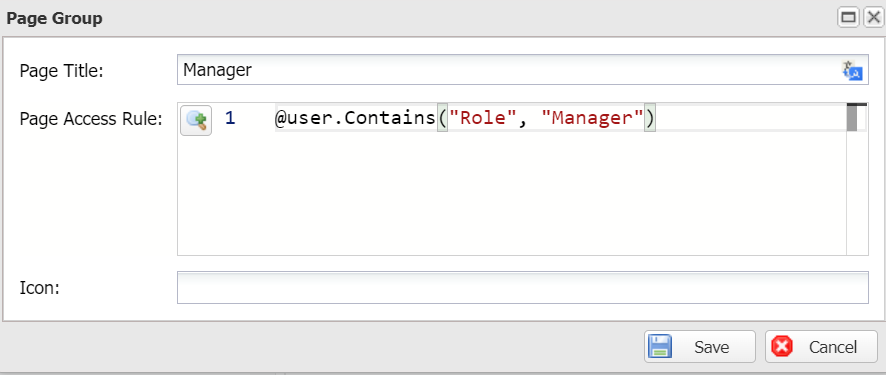Edit the Page Title field containing Manager
This screenshot has height=375, width=886.
point(523,70)
